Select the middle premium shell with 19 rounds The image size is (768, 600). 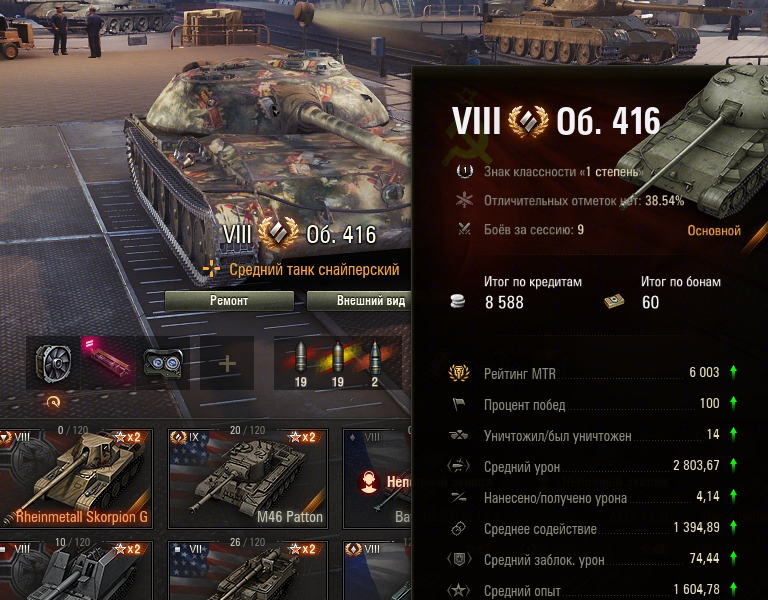337,363
